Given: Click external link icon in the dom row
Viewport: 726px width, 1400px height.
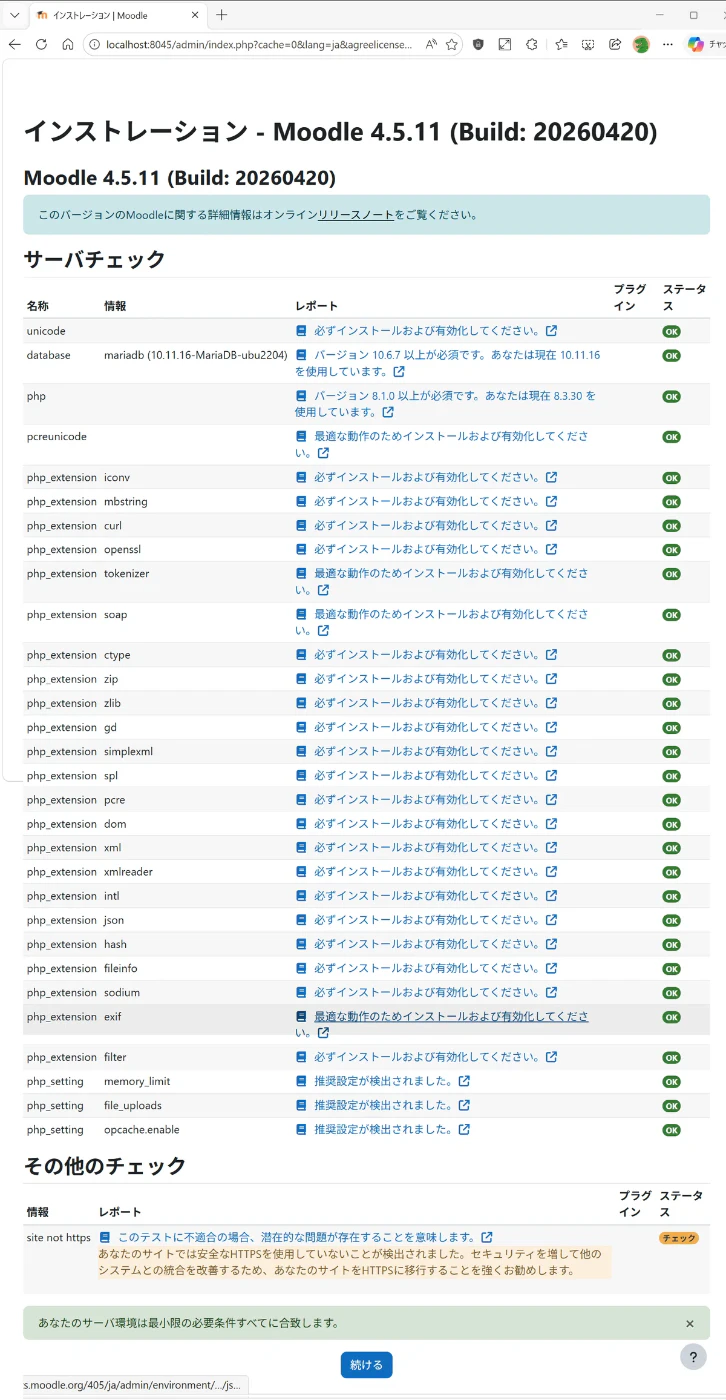Looking at the screenshot, I should [x=552, y=824].
